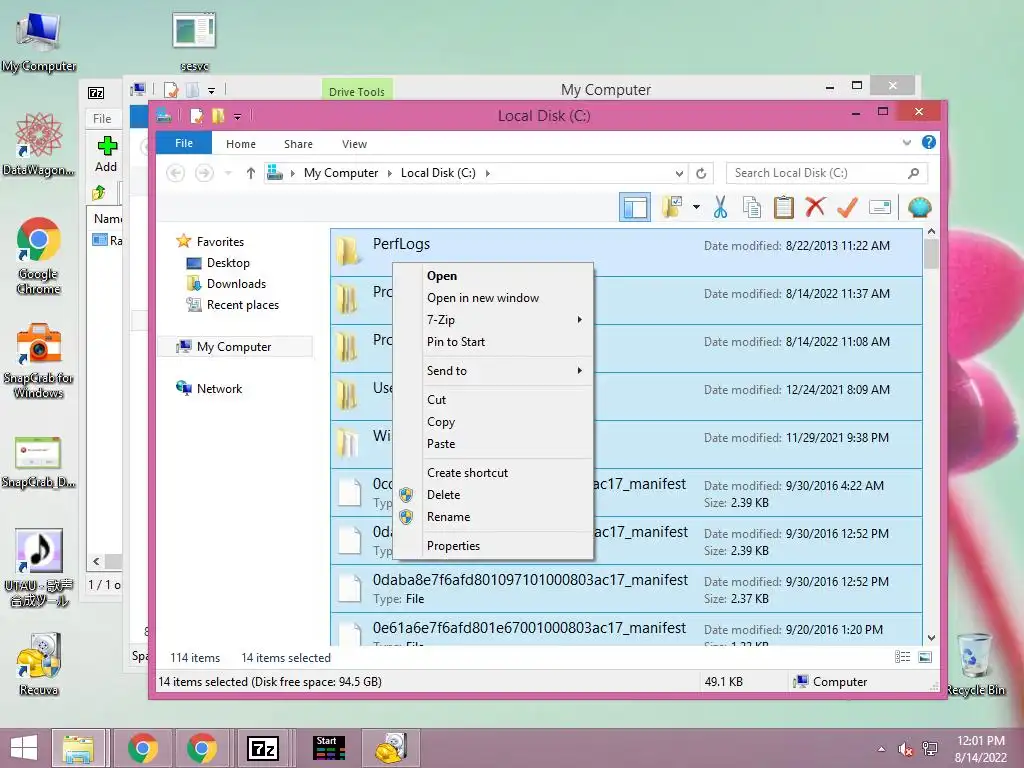Open the Help question mark icon
1024x768 pixels.
click(929, 142)
